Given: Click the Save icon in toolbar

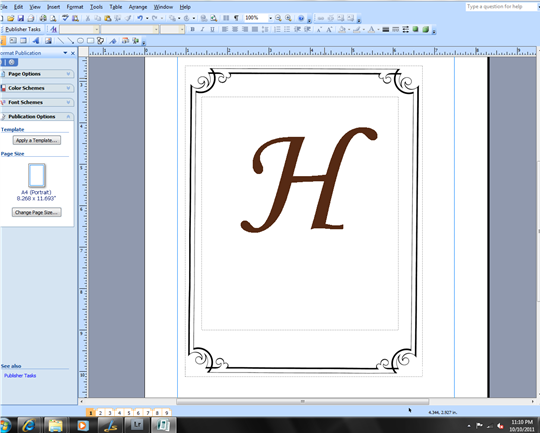Looking at the screenshot, I should [21, 18].
